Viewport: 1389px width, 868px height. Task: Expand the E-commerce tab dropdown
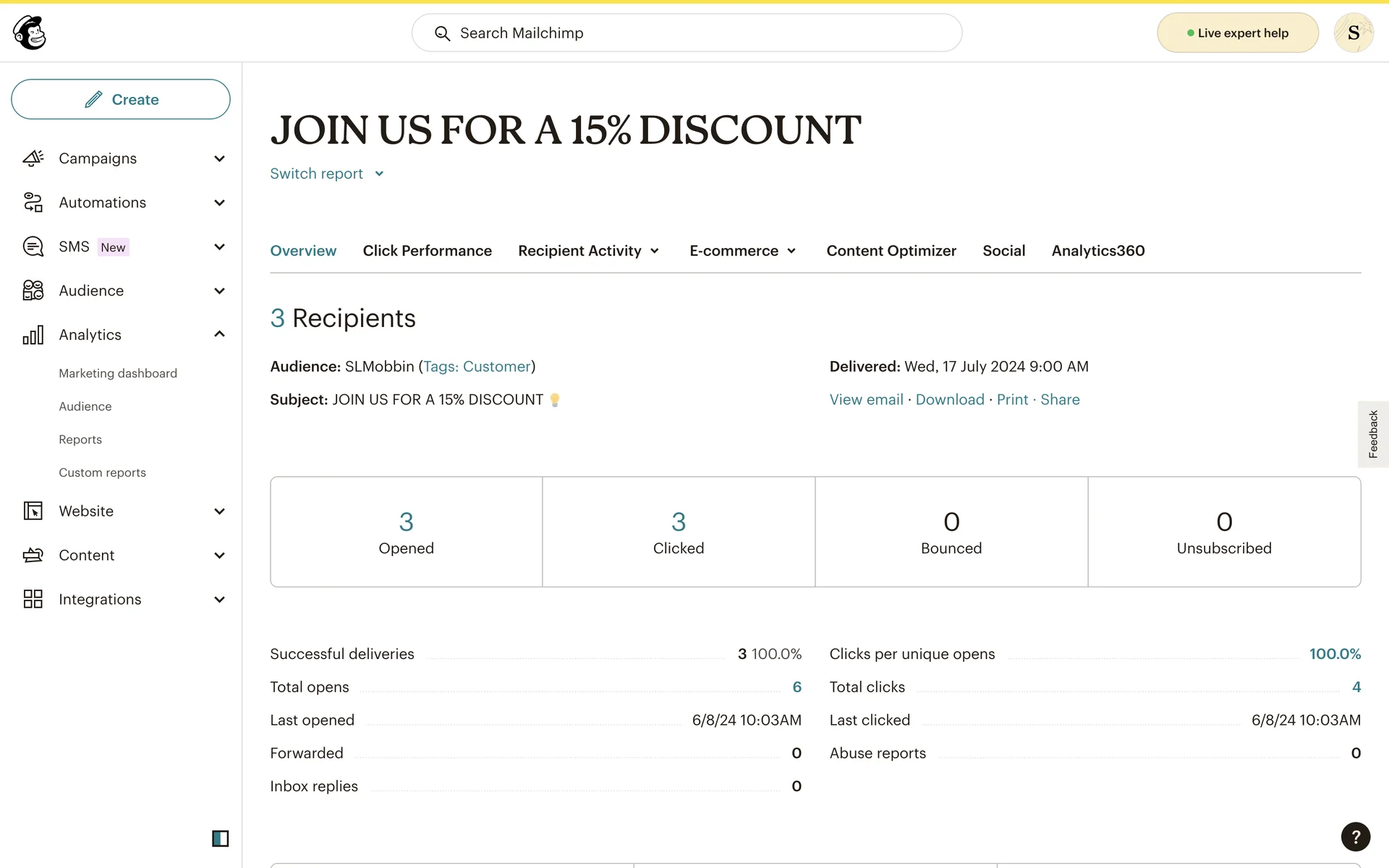[742, 251]
